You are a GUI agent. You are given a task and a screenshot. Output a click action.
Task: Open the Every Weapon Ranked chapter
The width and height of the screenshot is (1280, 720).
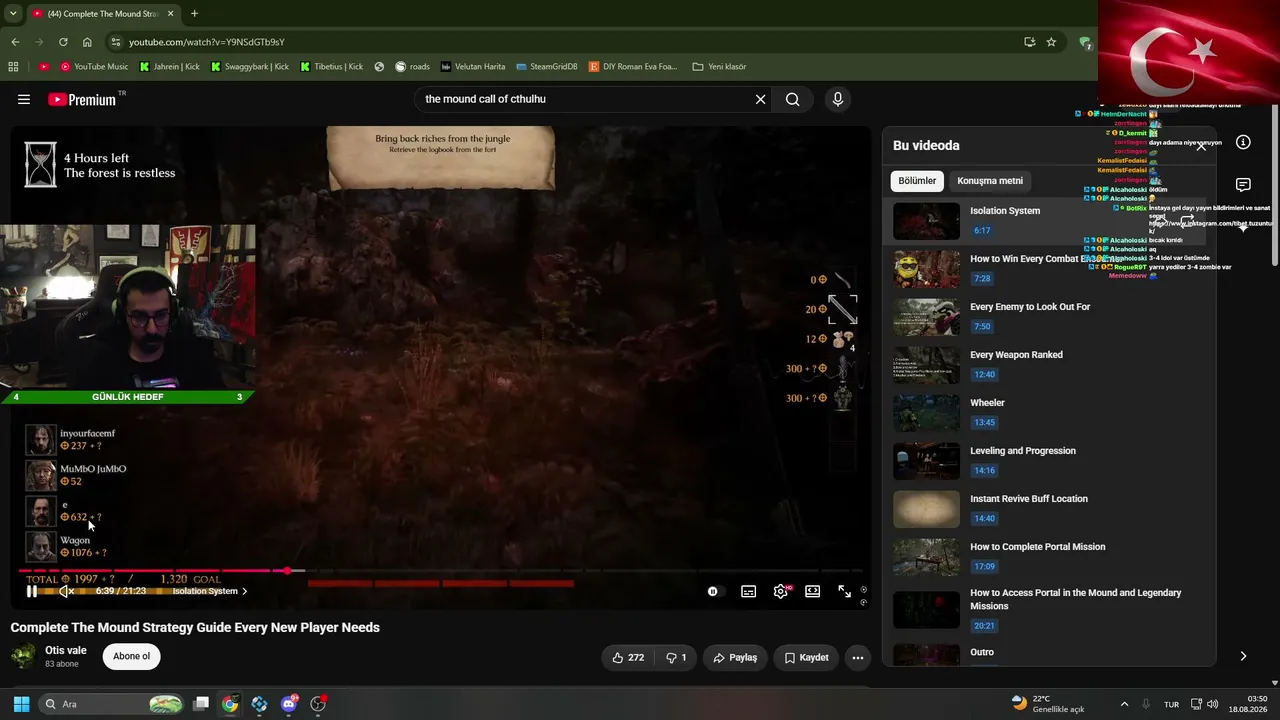(x=1045, y=364)
